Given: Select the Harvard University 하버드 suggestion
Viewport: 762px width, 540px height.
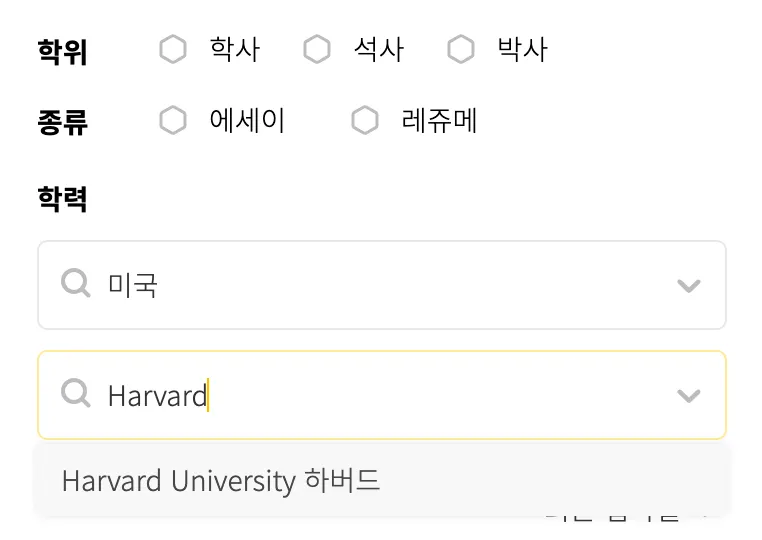Looking at the screenshot, I should click(x=221, y=480).
